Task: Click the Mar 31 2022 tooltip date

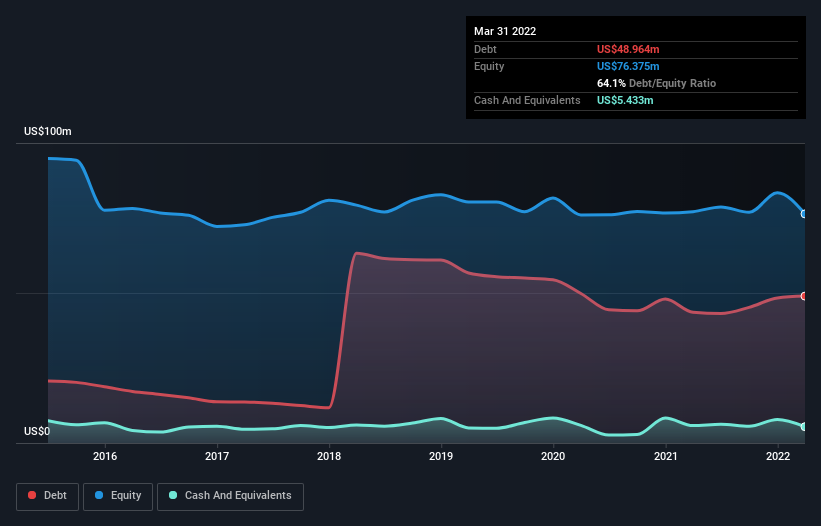Action: point(505,31)
